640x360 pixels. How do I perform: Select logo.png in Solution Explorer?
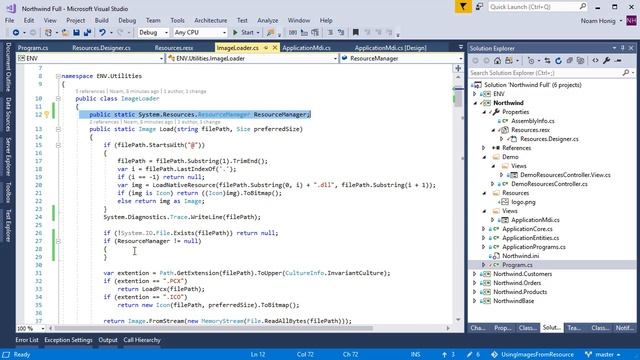point(523,202)
